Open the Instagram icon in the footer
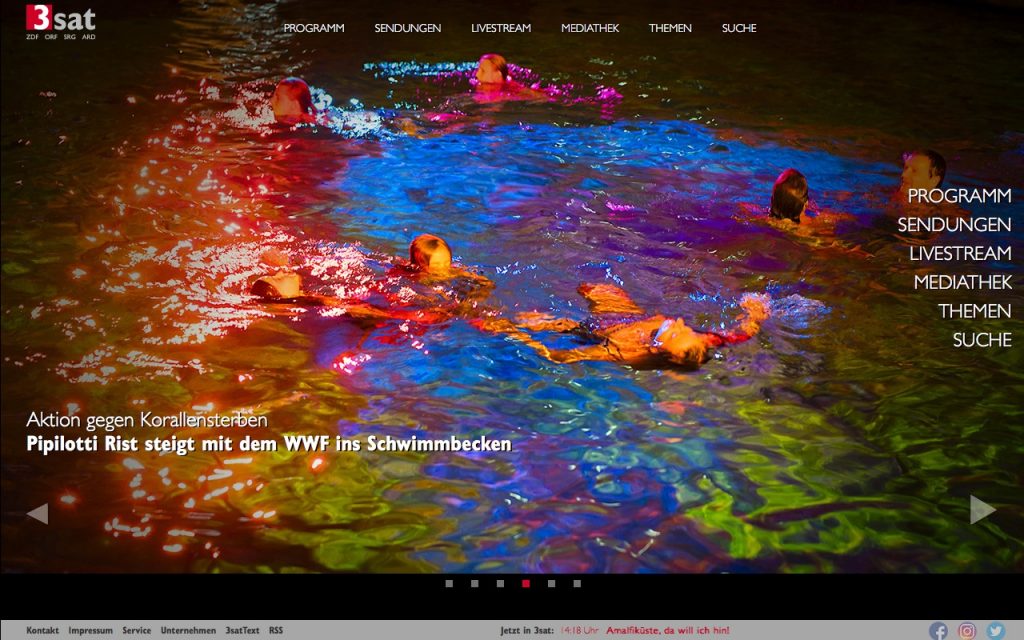Screen dimensions: 1024x640 coord(966,631)
